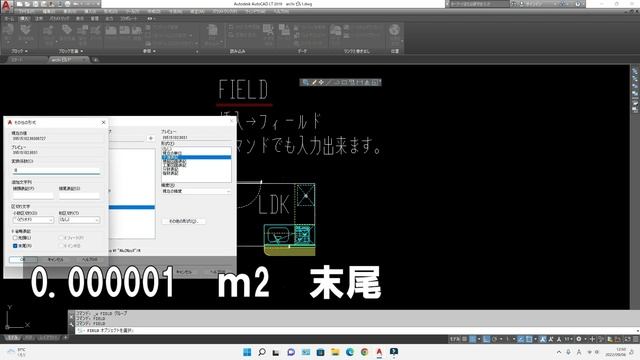Switch to the 表示 ribbon tab

click(x=80, y=18)
